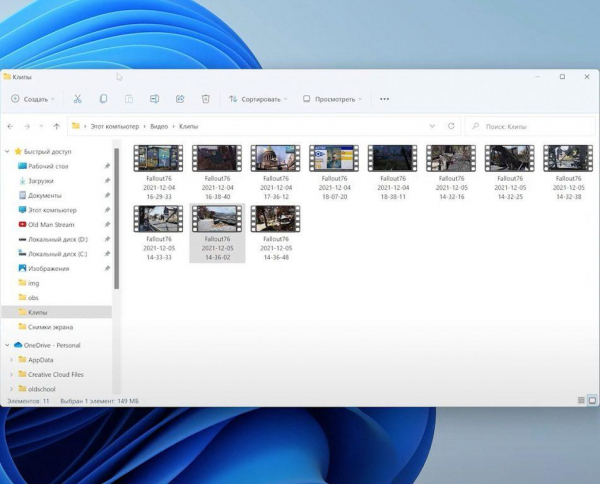Click the Delete trash icon
Screen dimensions: 600x484
coord(205,99)
